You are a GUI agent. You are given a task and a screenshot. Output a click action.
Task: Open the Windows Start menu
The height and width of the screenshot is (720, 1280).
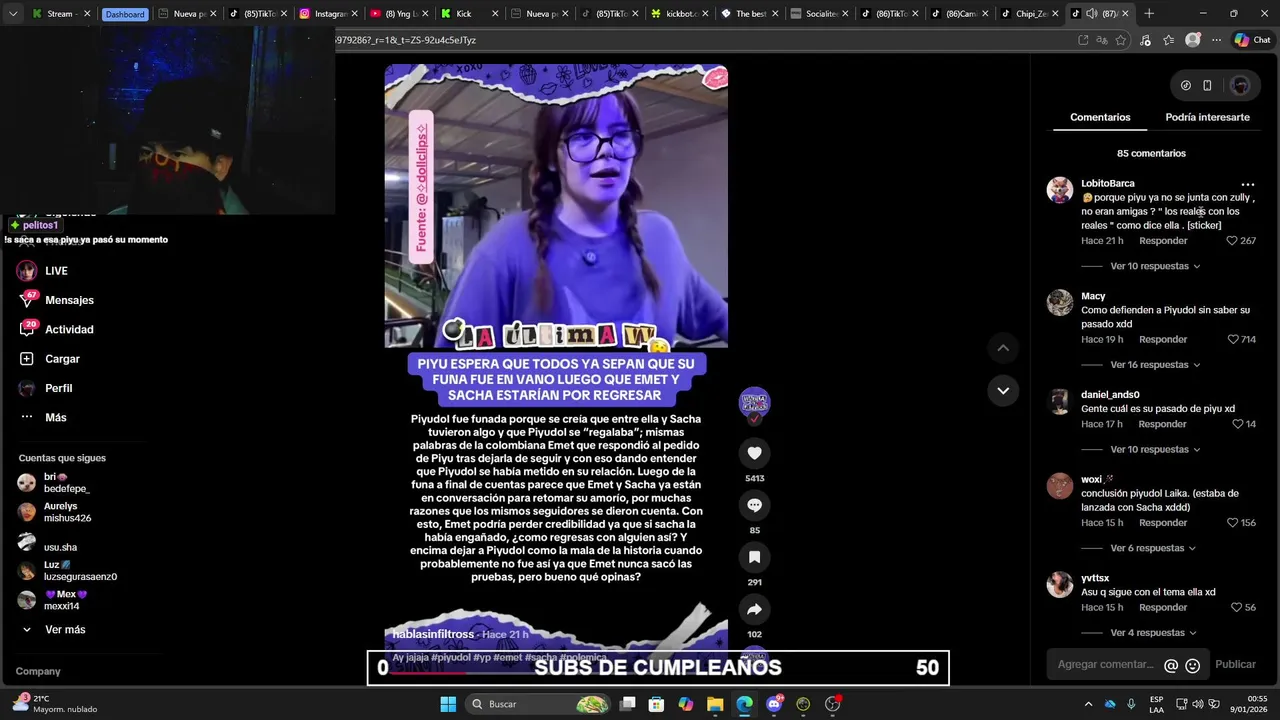[448, 704]
